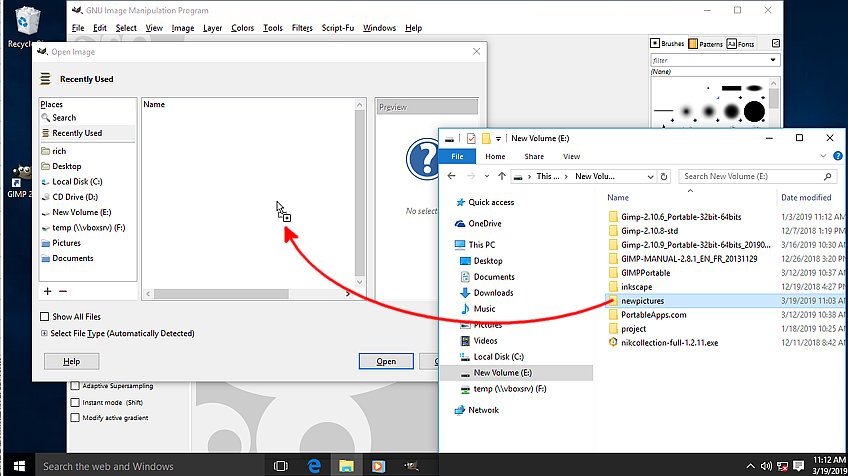Select the nikcollection-full-1.2.11.exe file
The width and height of the screenshot is (848, 476).
tap(670, 342)
